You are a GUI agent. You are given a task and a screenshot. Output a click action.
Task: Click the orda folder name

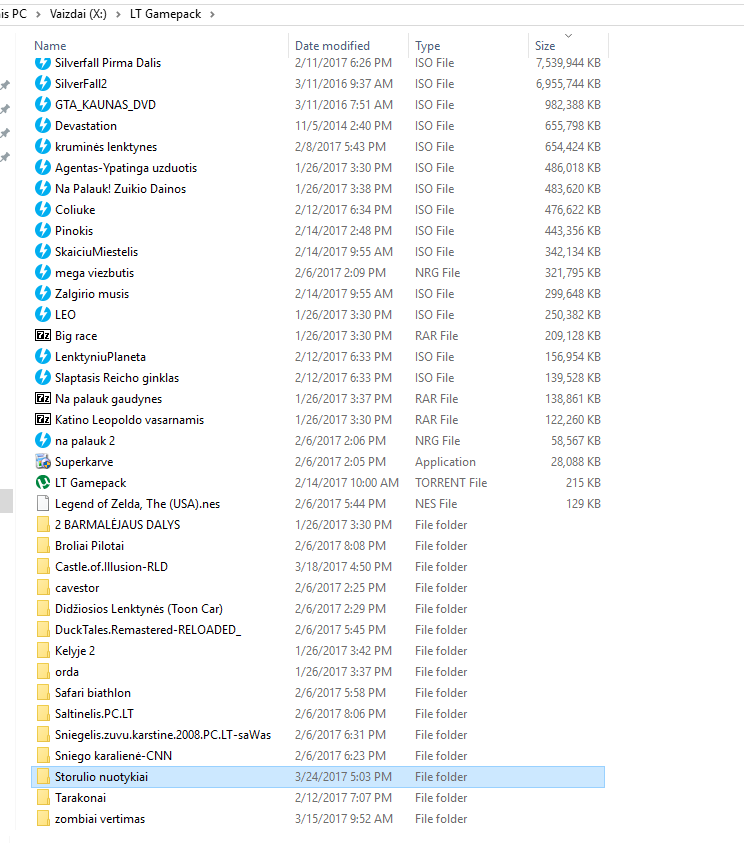tap(67, 671)
